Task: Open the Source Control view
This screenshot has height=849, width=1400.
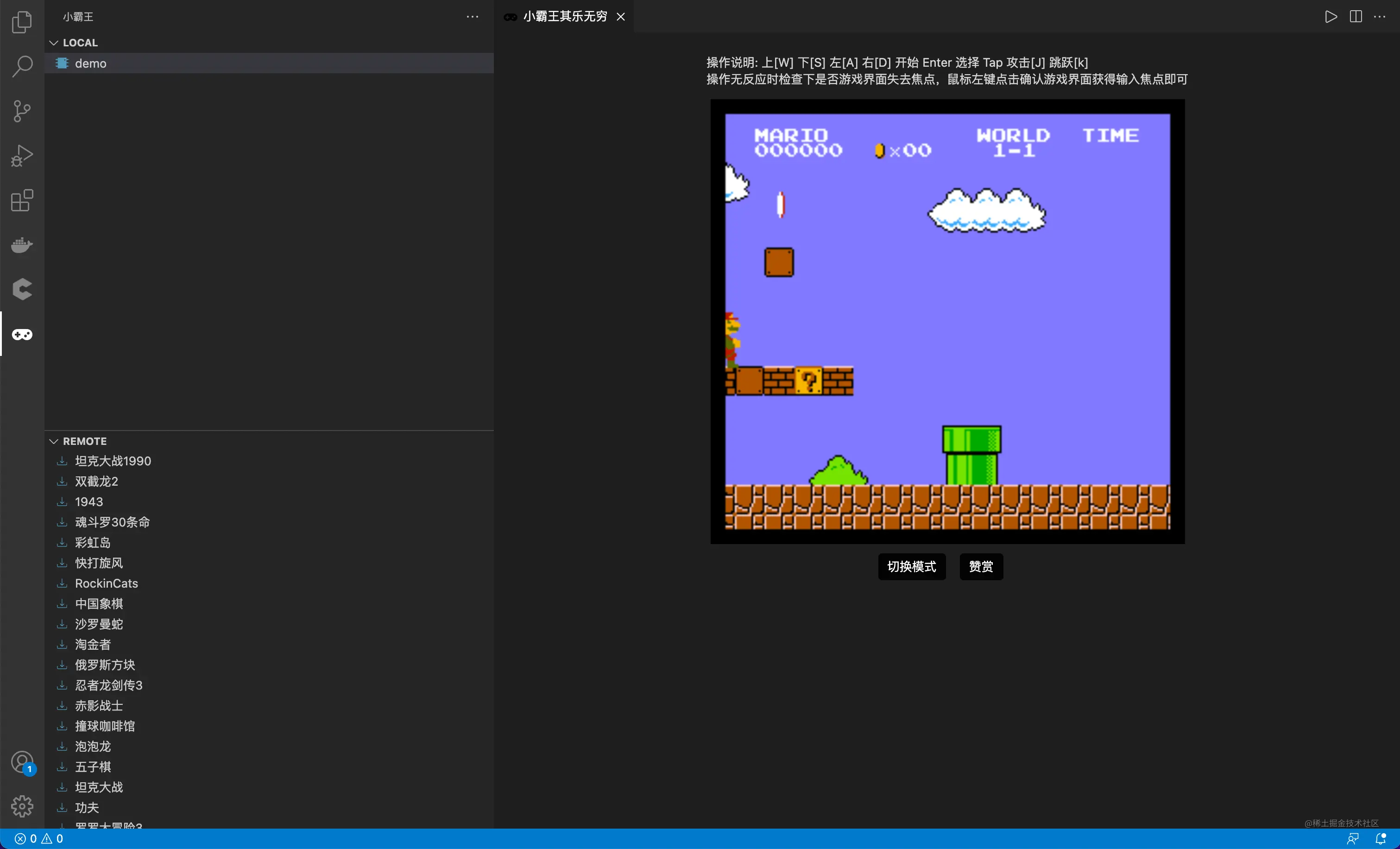Action: click(x=22, y=111)
